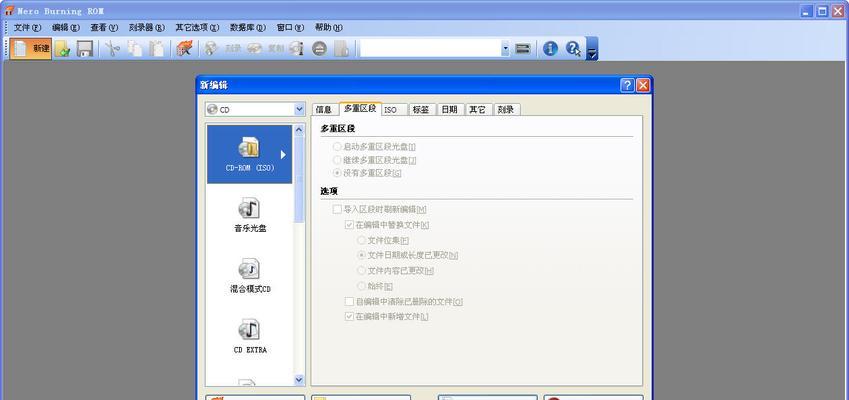The height and width of the screenshot is (400, 849).
Task: Click the scissors cut icon
Action: pos(112,49)
